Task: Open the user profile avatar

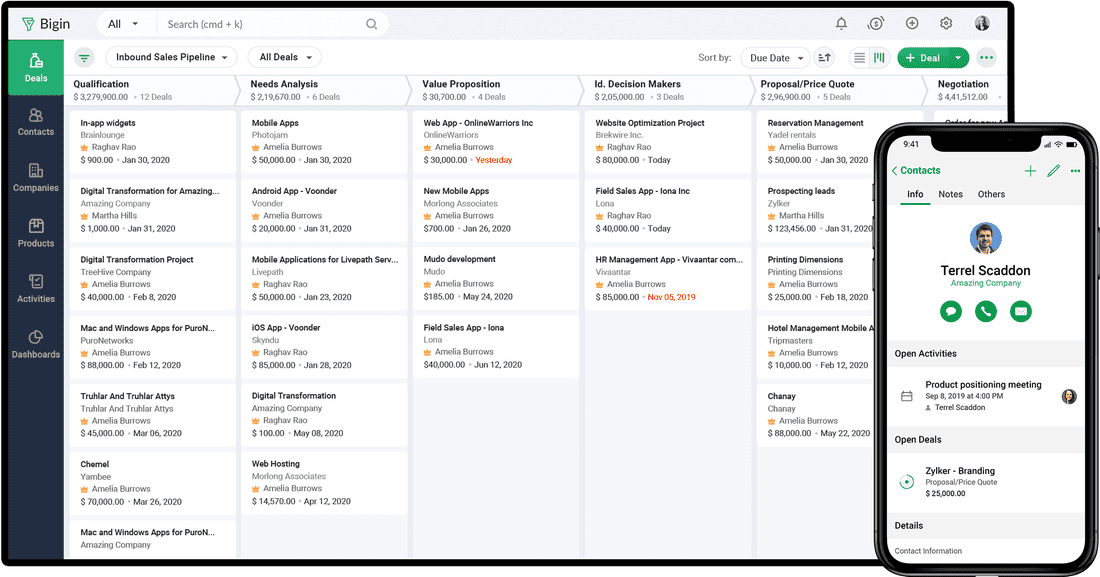Action: coord(982,23)
